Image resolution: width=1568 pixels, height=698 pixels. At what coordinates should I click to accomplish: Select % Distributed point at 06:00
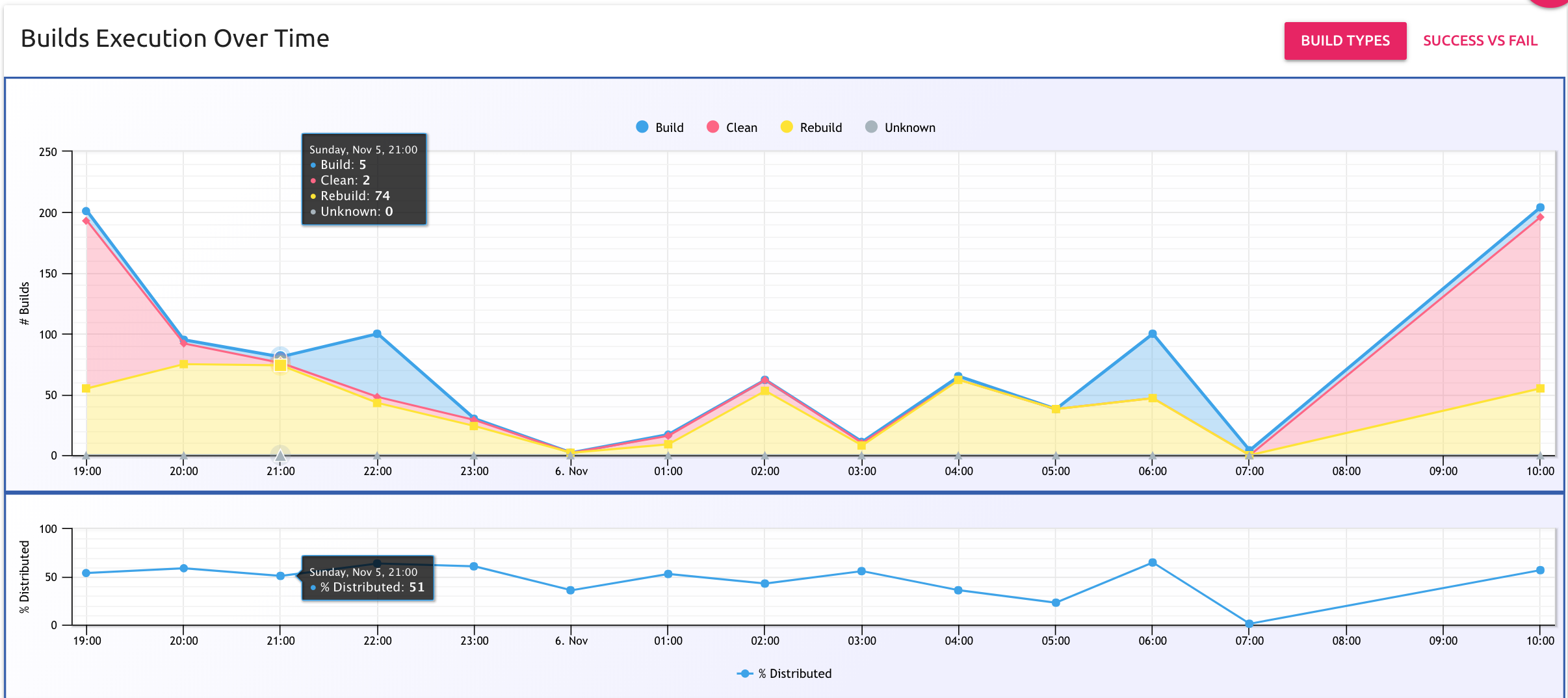pos(1152,563)
